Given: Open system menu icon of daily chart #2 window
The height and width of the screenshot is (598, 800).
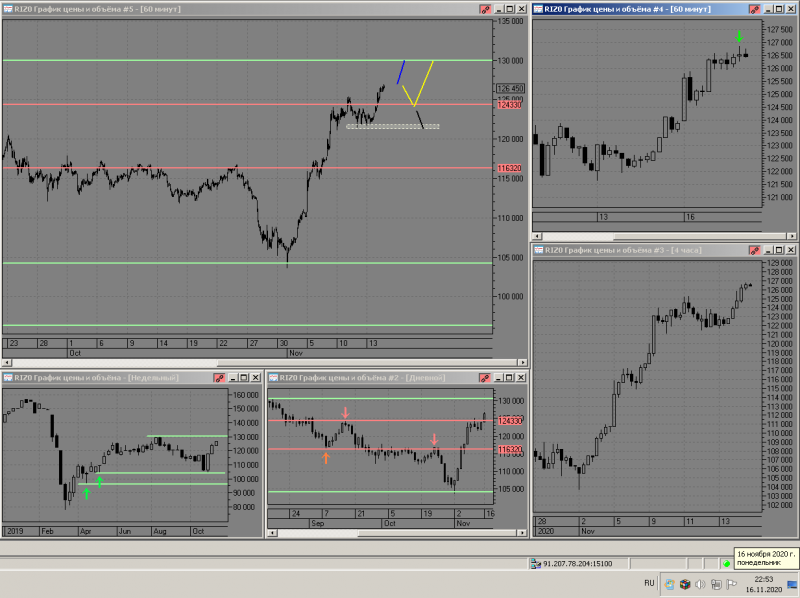Looking at the screenshot, I should point(273,378).
